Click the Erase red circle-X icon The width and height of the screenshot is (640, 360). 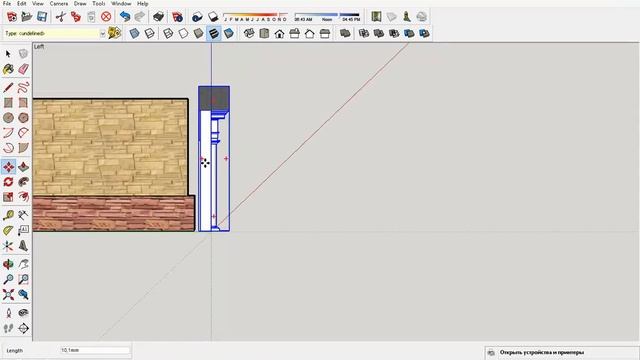[x=106, y=17]
